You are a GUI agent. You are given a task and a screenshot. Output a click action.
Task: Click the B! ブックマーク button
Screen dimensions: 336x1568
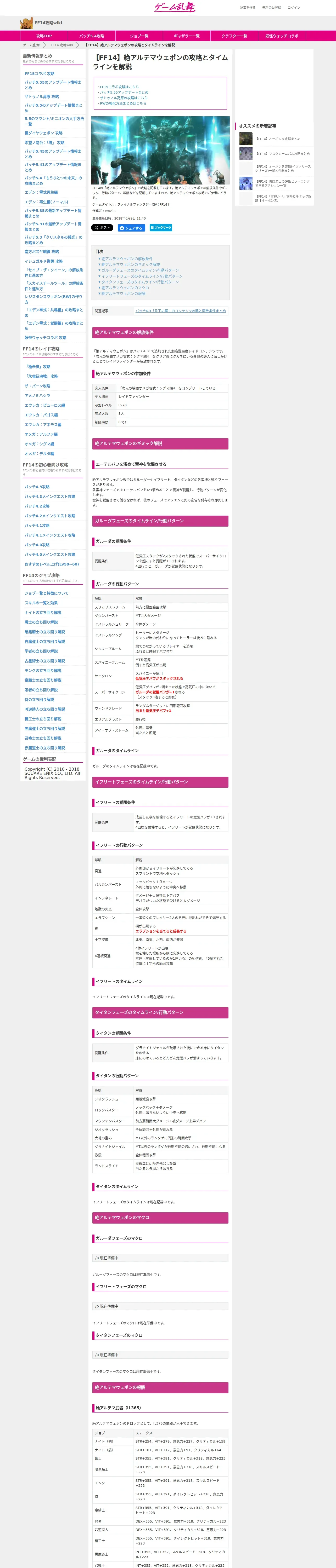point(160,228)
